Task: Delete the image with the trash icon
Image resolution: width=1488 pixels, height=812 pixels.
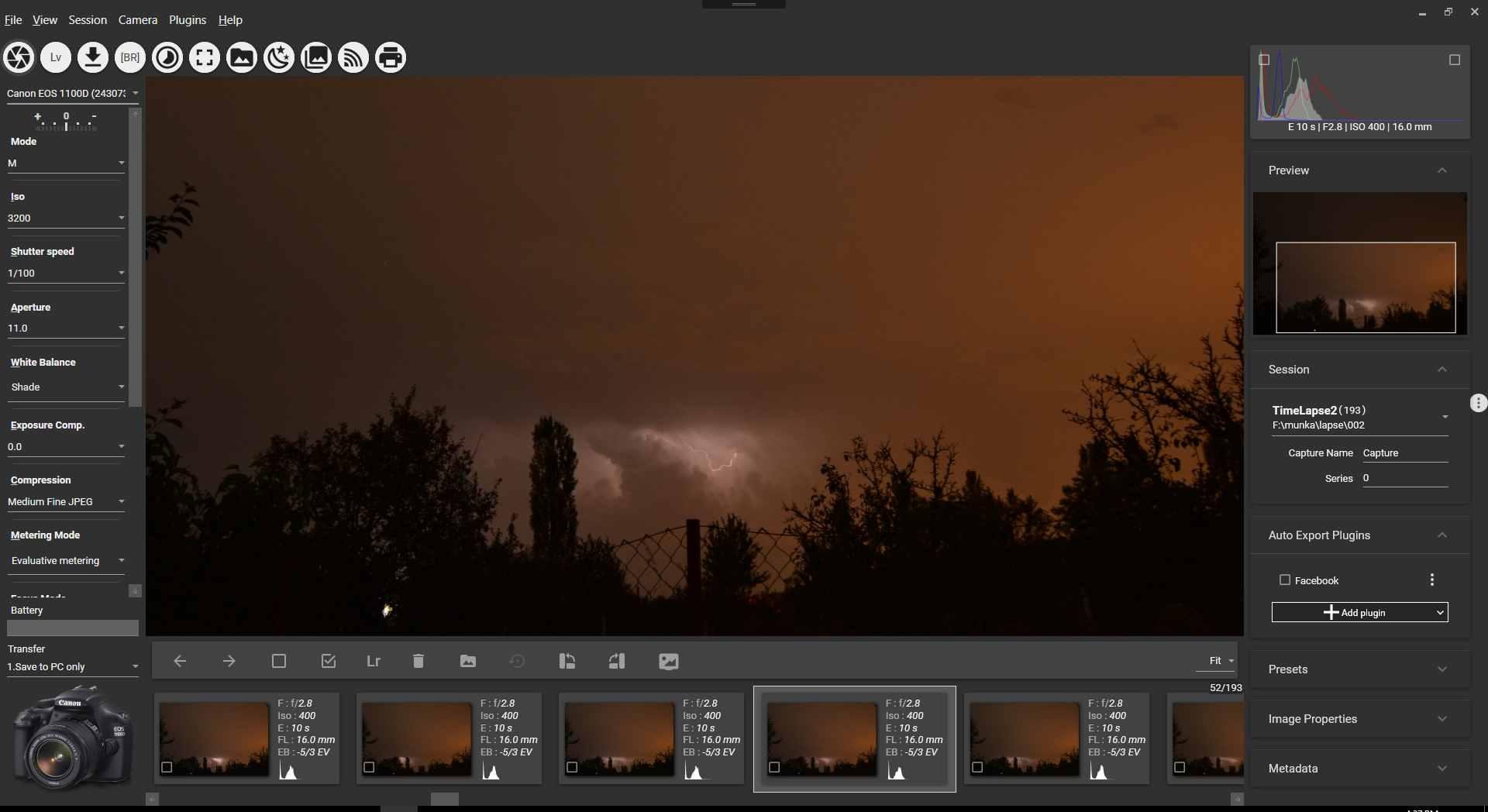Action: (x=418, y=661)
